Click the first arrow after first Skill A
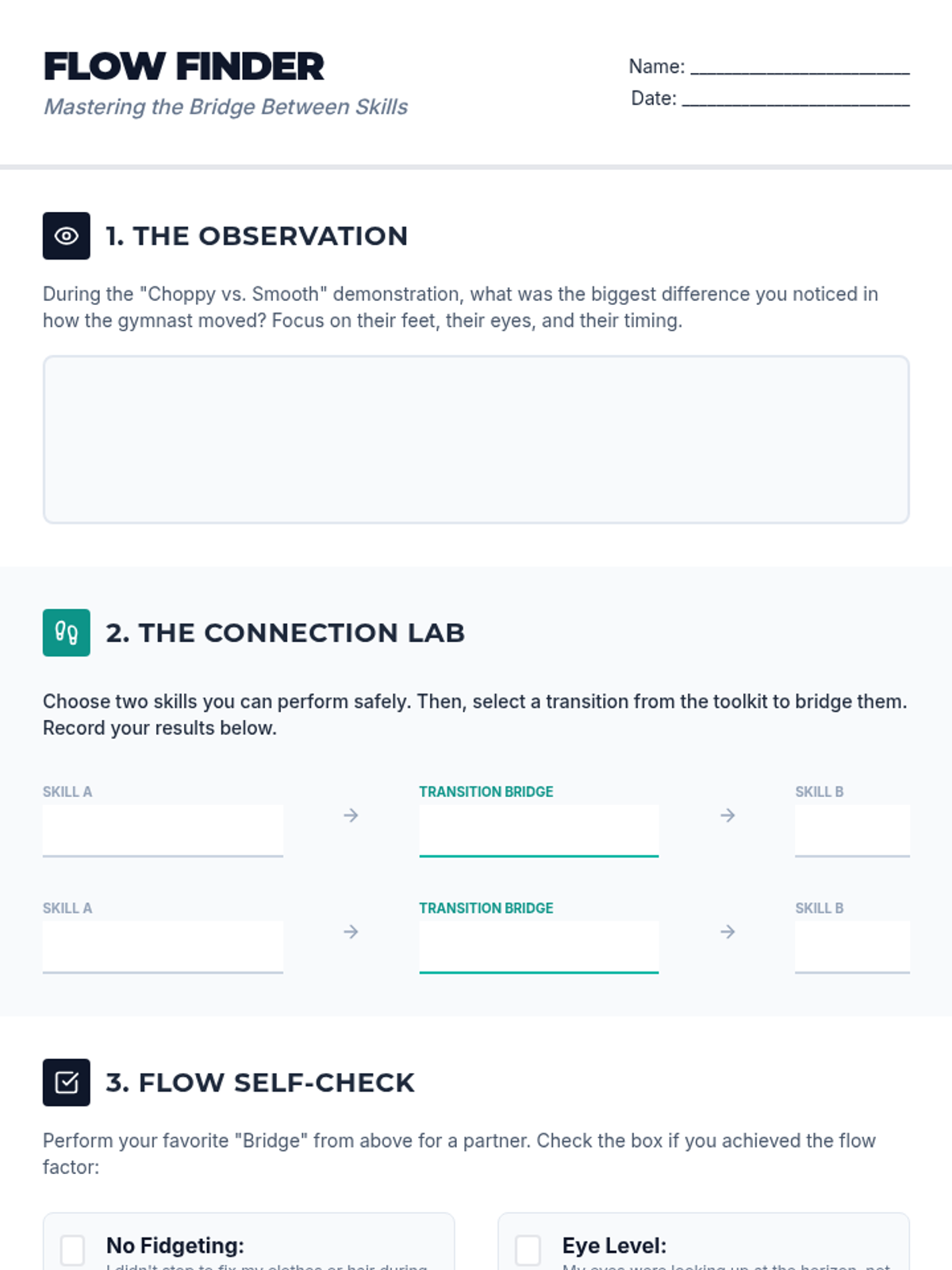This screenshot has height=1270, width=952. click(x=351, y=815)
